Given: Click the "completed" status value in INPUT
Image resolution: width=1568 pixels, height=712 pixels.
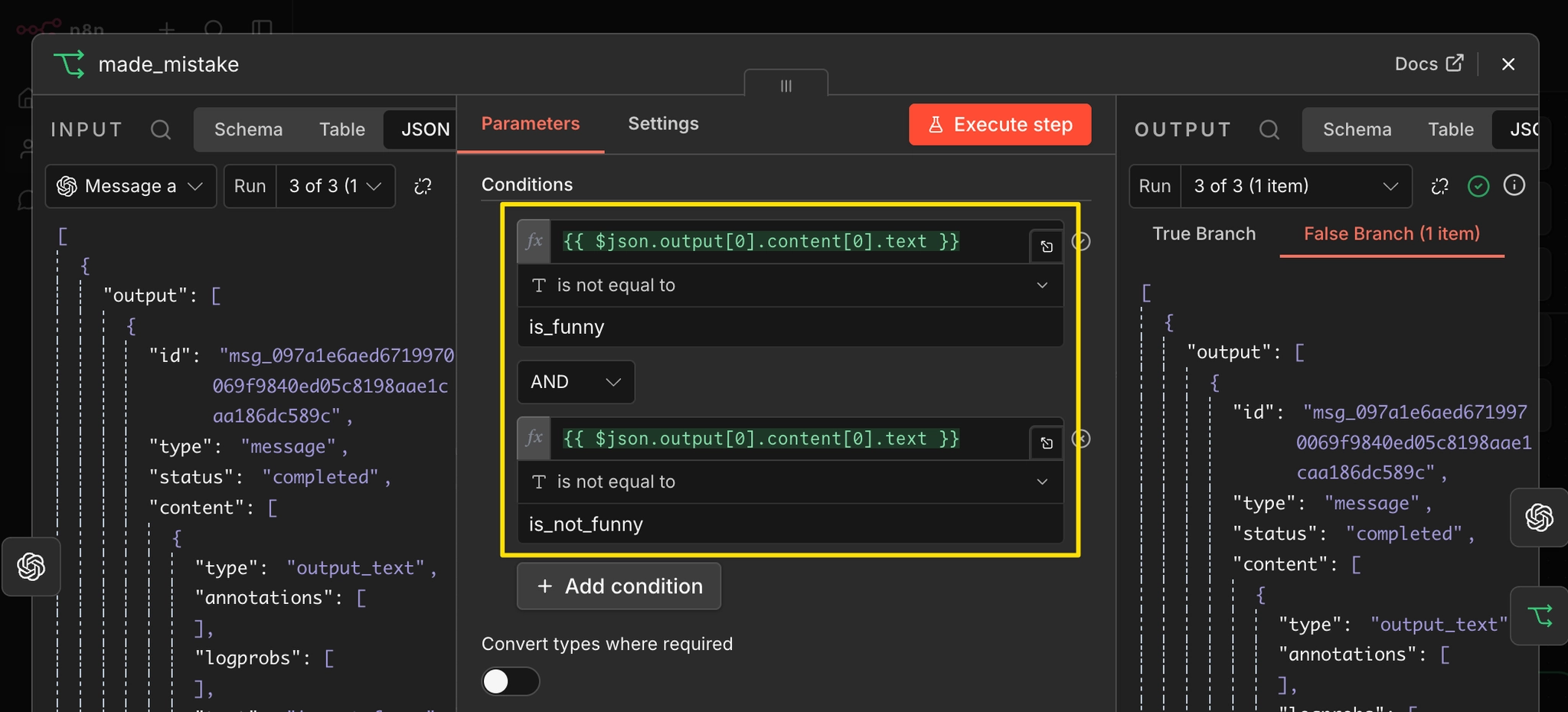Looking at the screenshot, I should point(321,477).
